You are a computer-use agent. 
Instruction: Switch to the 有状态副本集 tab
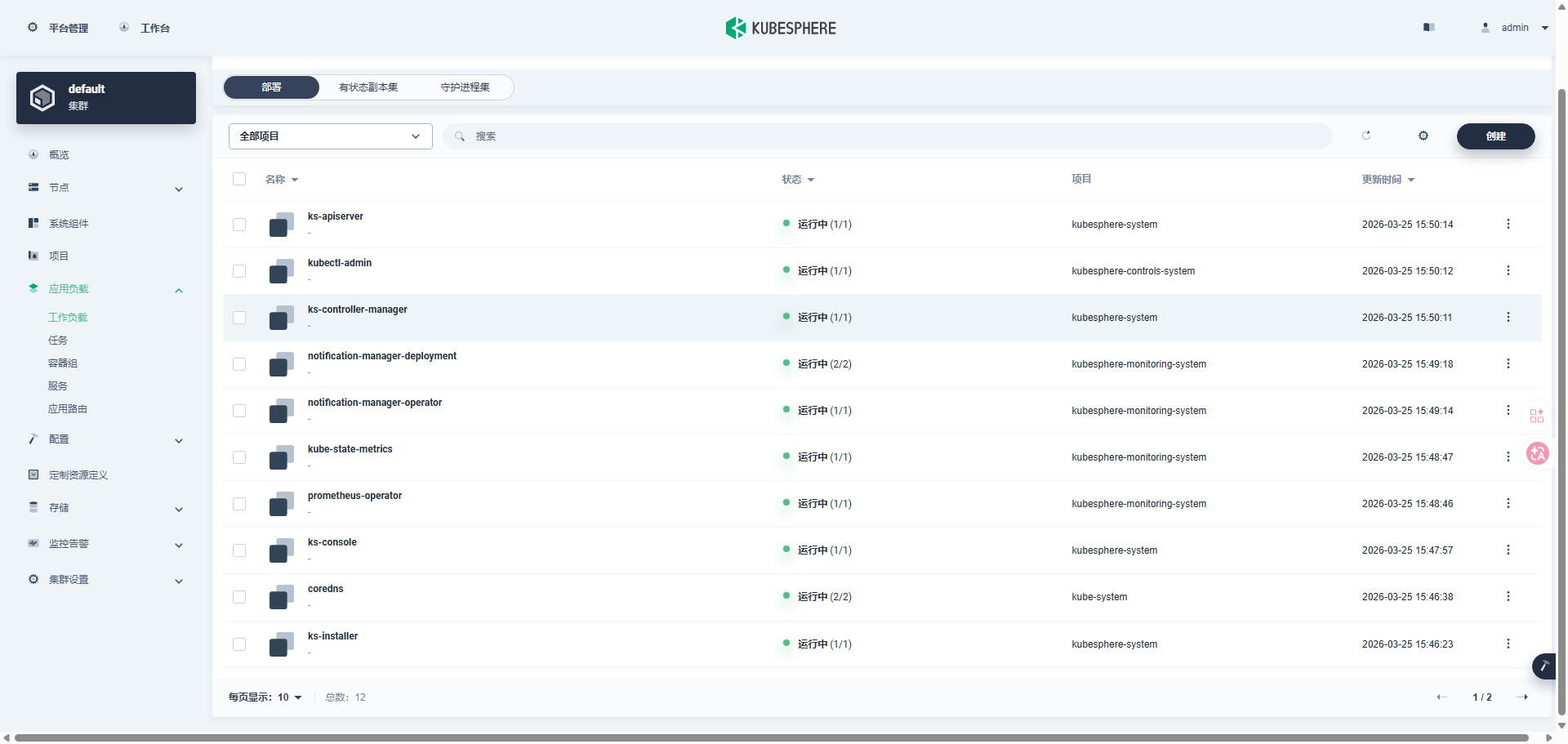(368, 87)
